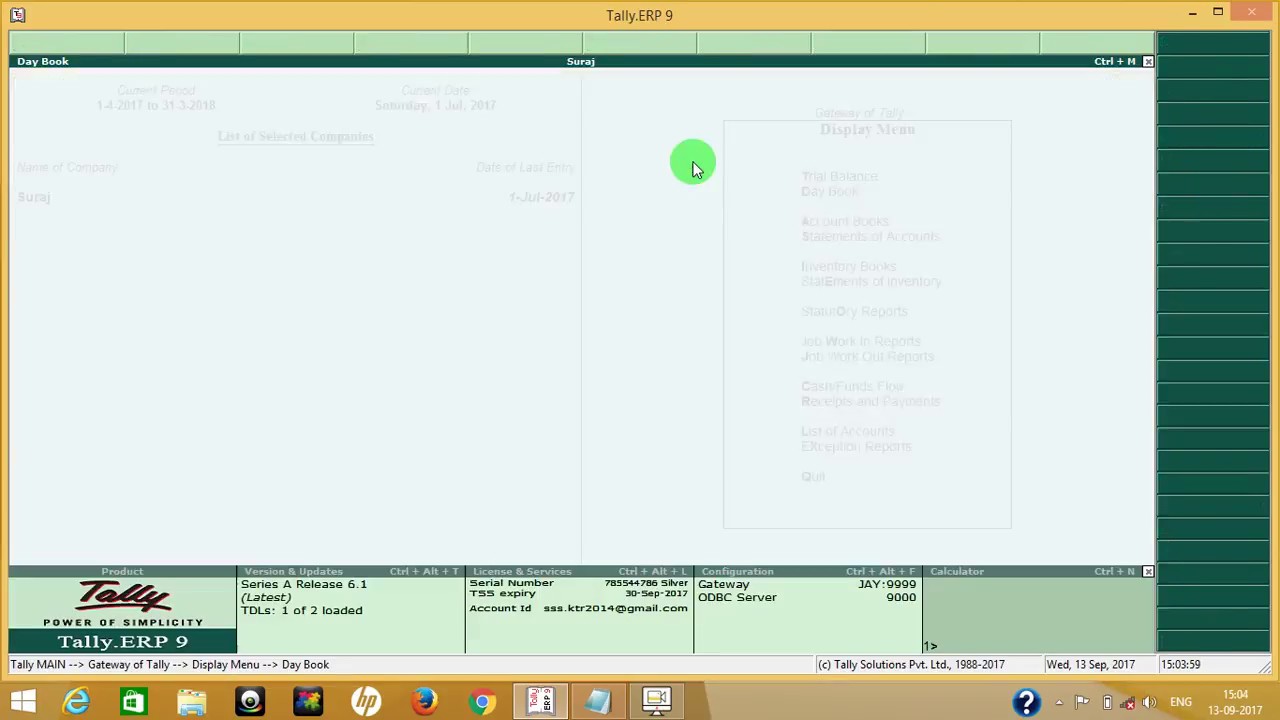Screen dimensions: 1280x720
Task: Click the Serial Number value 785544786 Silver
Action: (646, 583)
